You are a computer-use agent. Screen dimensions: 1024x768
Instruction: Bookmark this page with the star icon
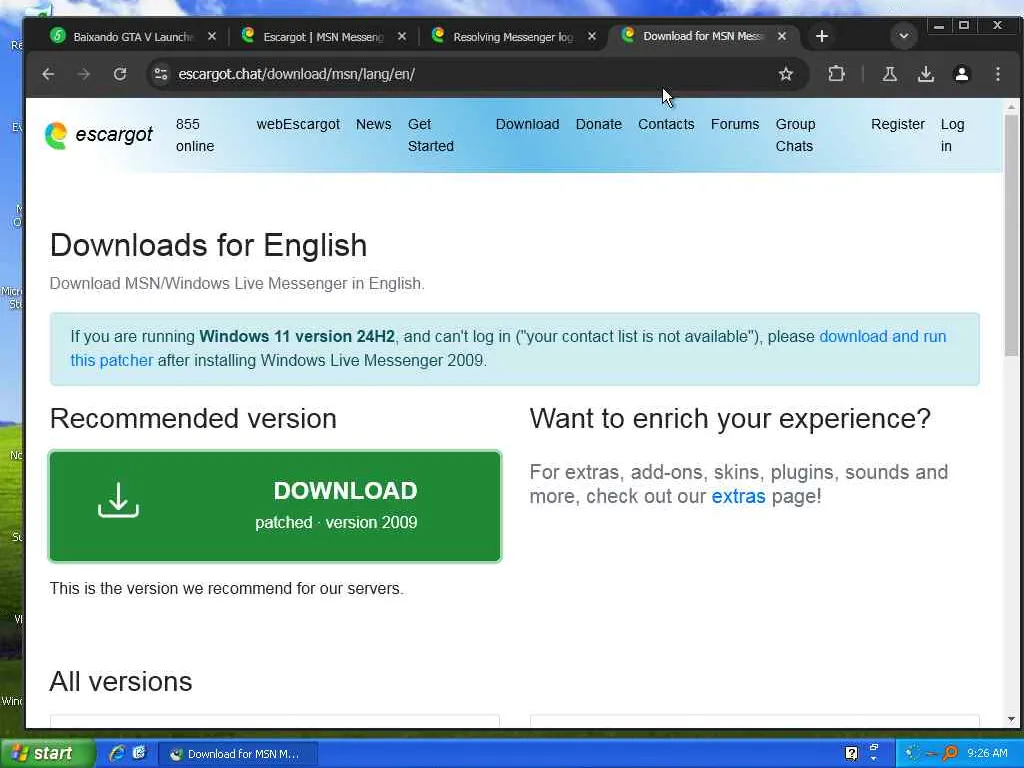[786, 74]
